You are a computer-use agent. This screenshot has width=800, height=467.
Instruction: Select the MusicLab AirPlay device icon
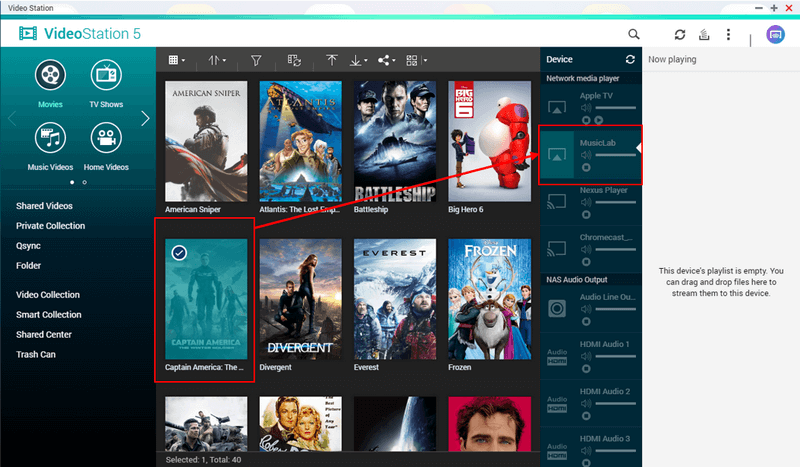[x=557, y=155]
